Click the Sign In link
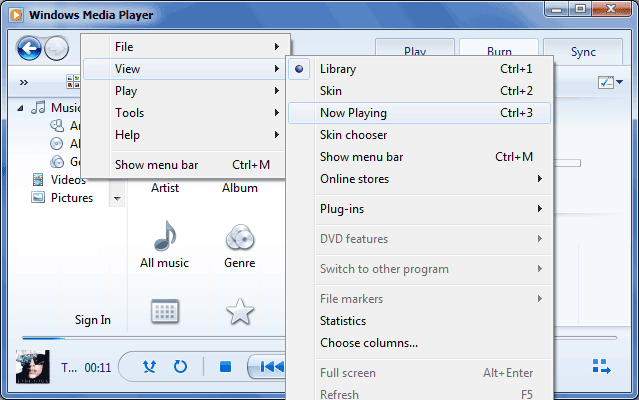This screenshot has width=639, height=400. 93,320
